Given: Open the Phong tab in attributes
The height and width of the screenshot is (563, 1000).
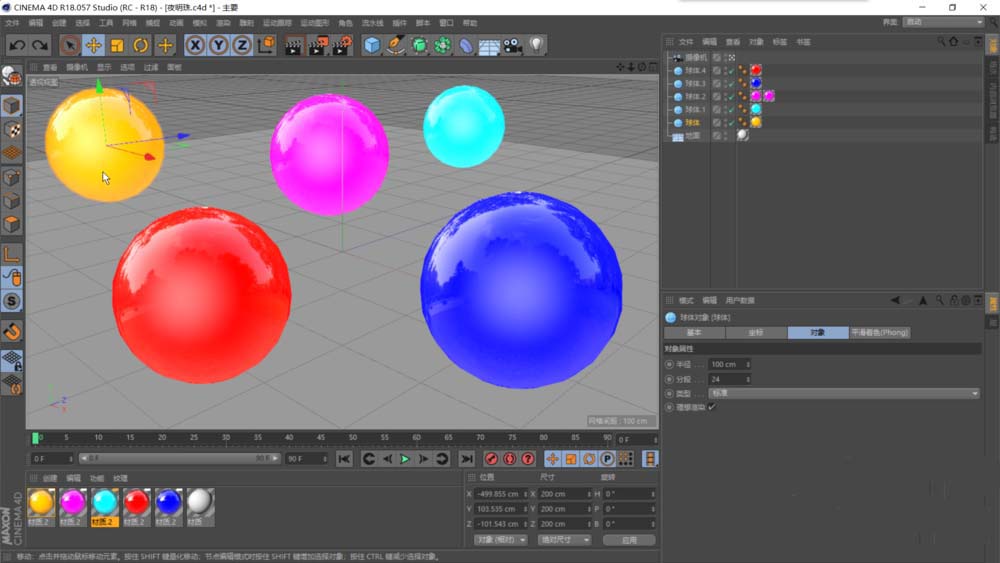Looking at the screenshot, I should click(879, 332).
